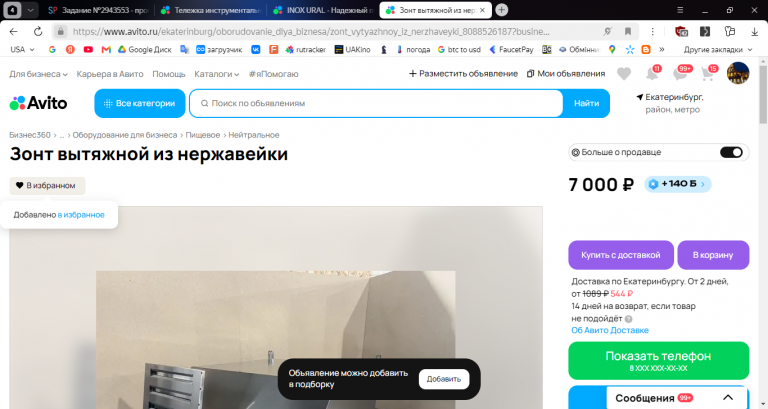Open Avito notifications bell icon

(x=652, y=74)
